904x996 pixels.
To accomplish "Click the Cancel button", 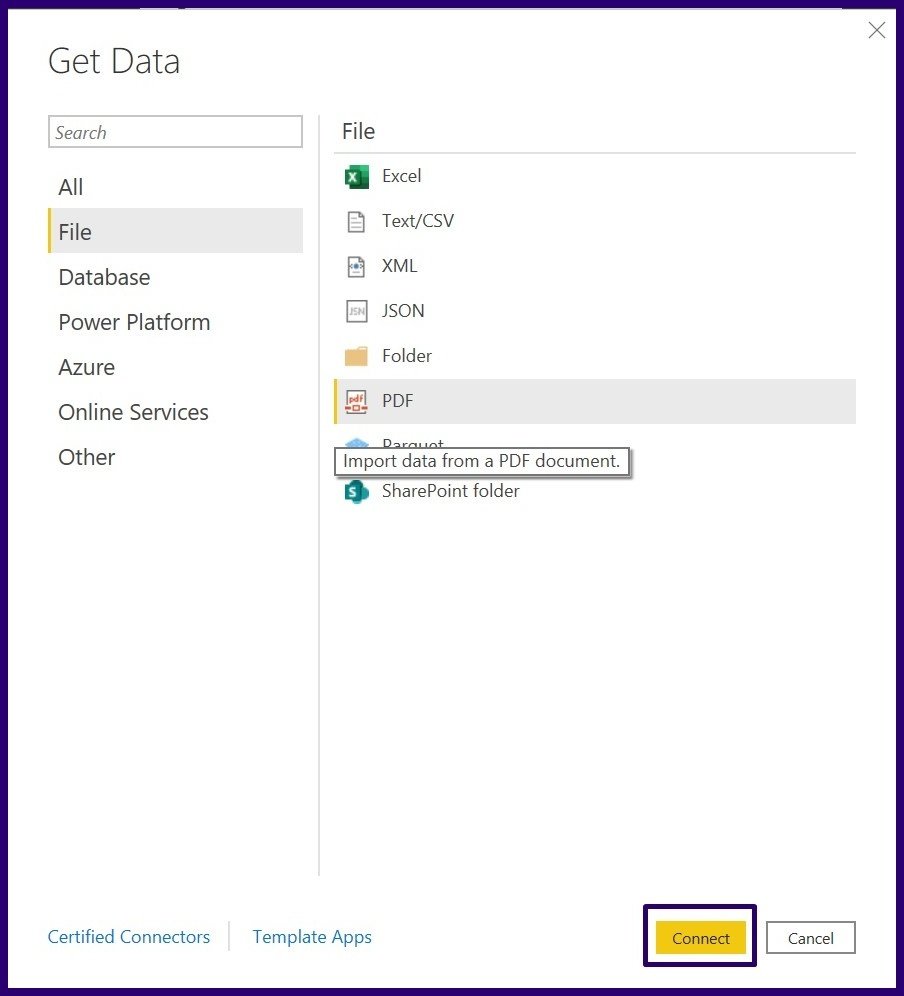I will pos(810,938).
